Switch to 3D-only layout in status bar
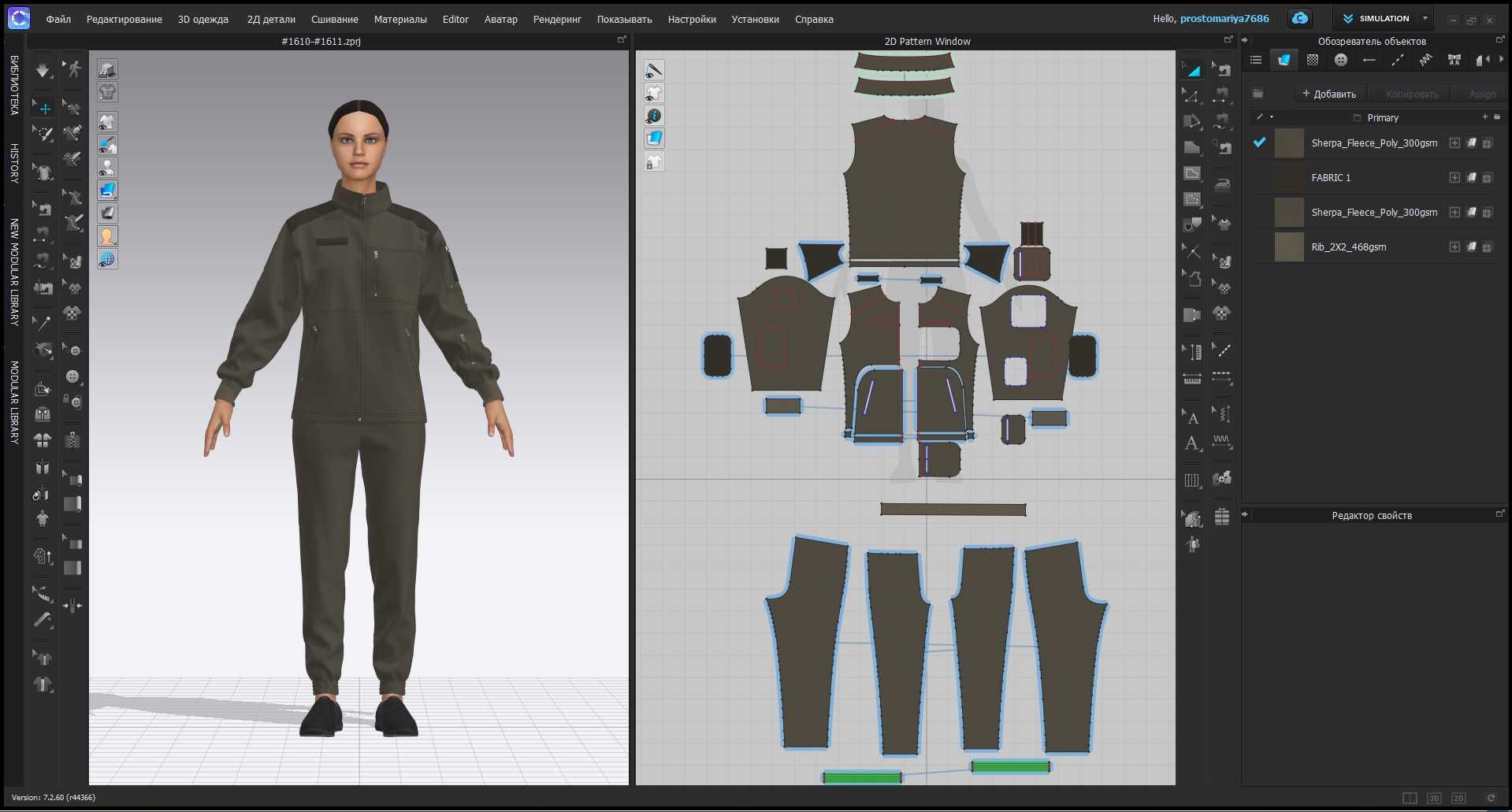Viewport: 1512px width, 812px height. click(1434, 798)
